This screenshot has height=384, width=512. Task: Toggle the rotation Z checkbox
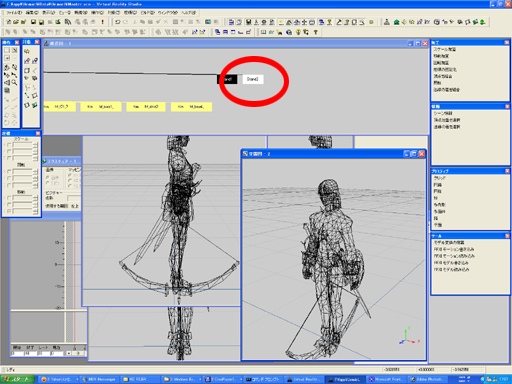click(9, 185)
